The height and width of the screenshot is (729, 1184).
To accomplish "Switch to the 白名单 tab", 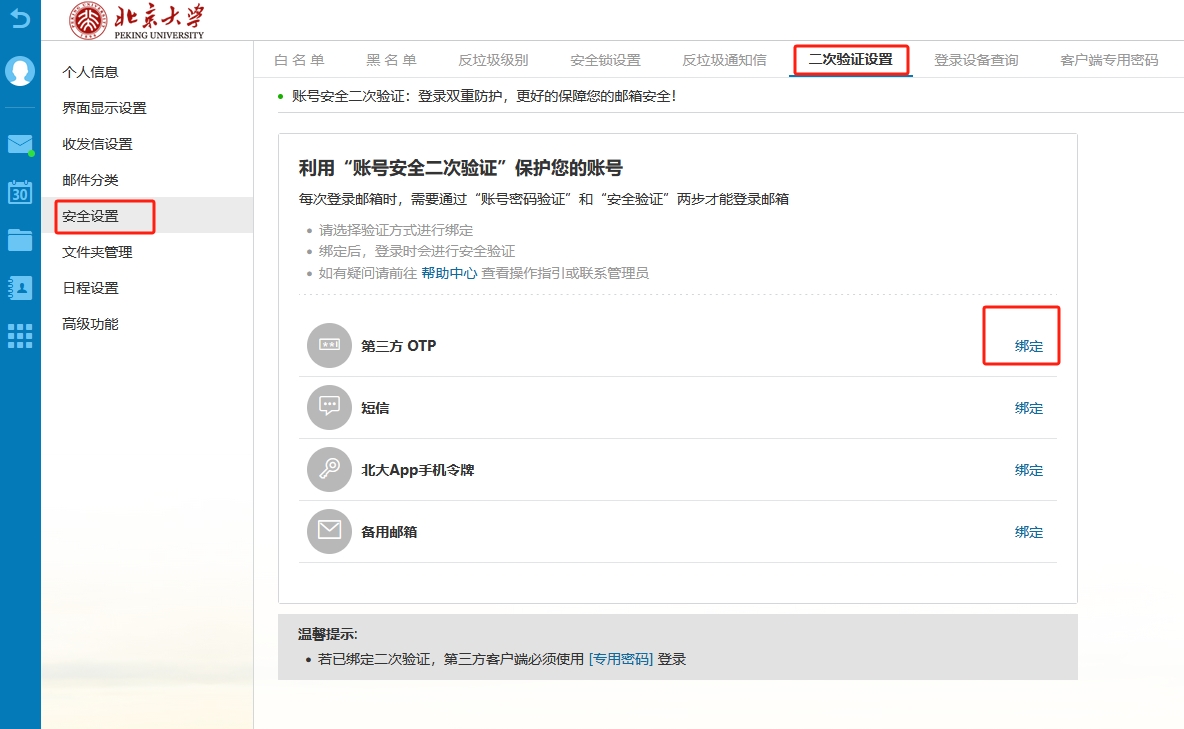I will tap(299, 60).
